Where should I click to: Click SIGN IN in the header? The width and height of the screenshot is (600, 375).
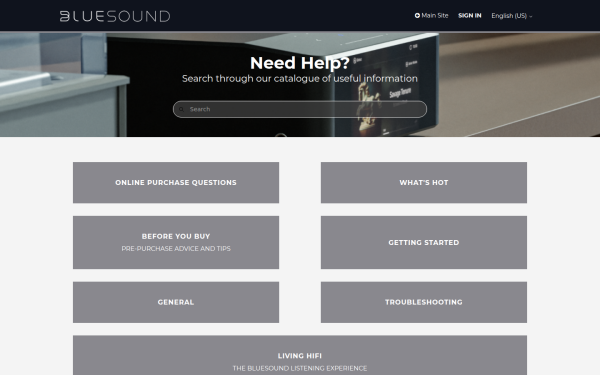coord(470,16)
